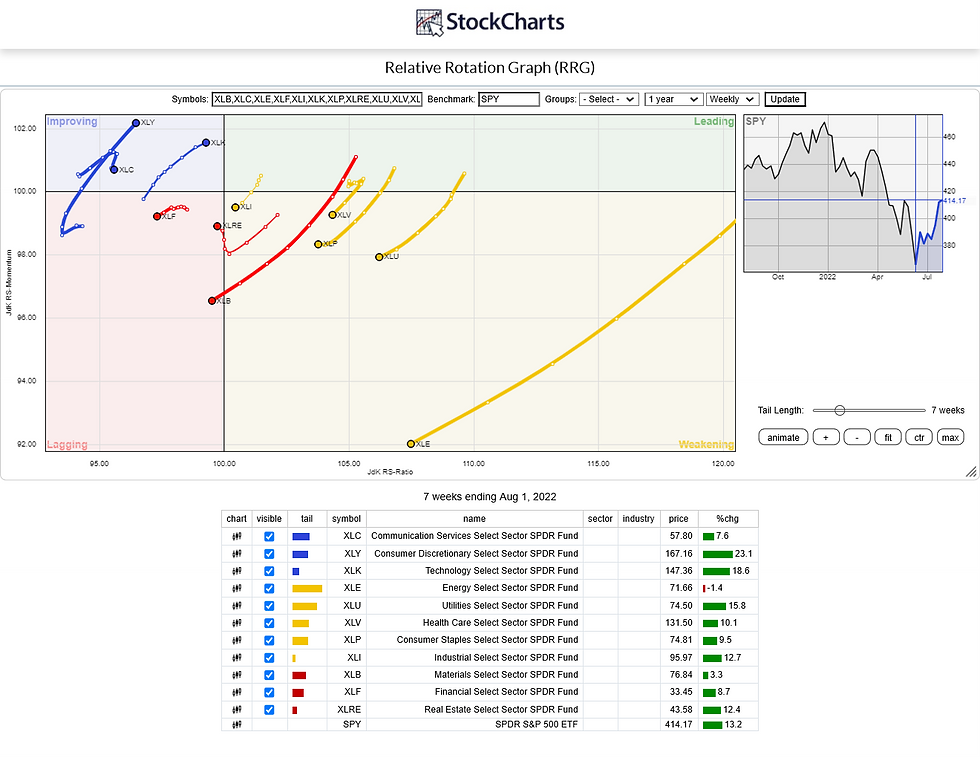Click the fit button

pos(888,438)
